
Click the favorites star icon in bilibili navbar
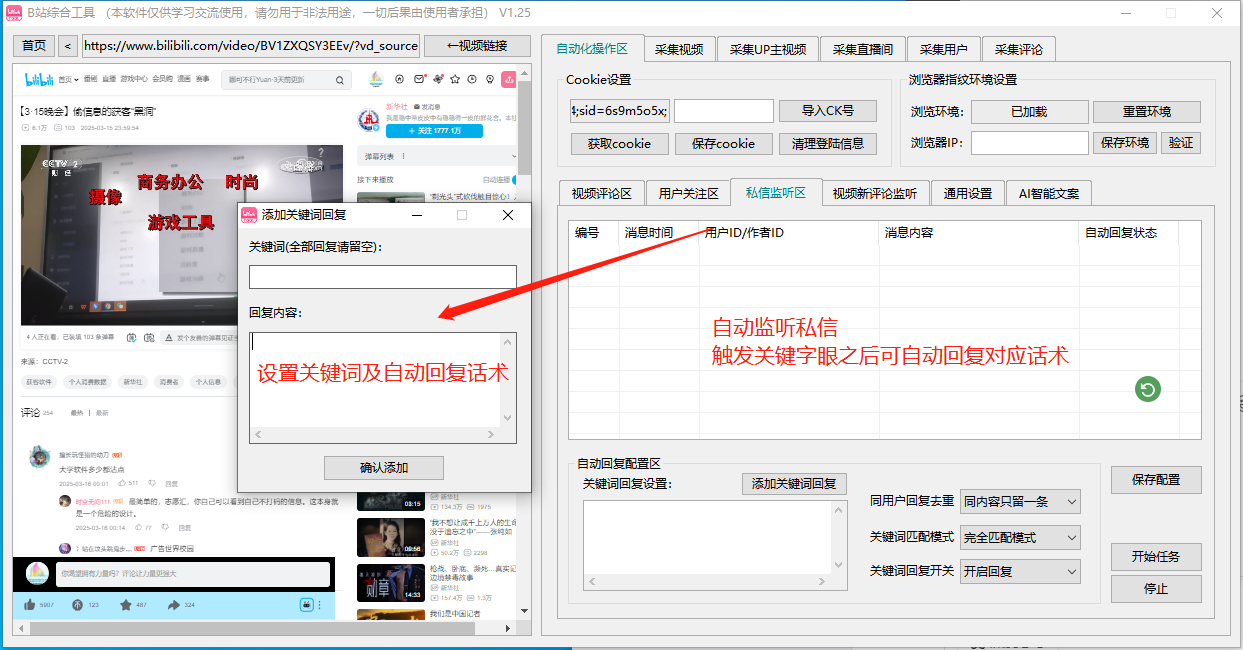[455, 79]
